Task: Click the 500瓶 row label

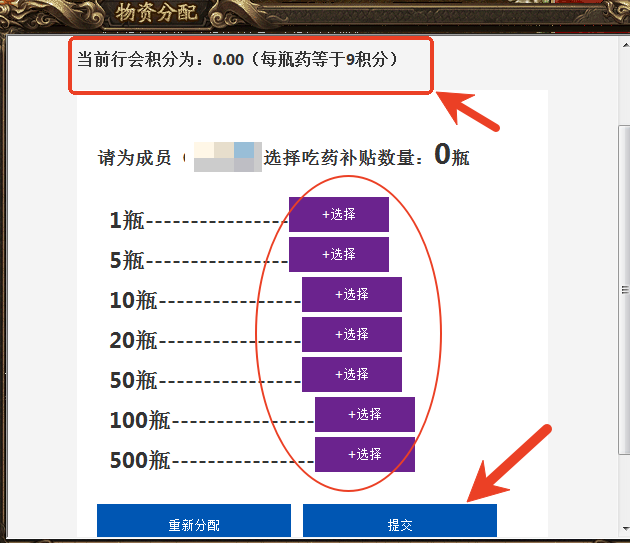Action: pyautogui.click(x=139, y=460)
